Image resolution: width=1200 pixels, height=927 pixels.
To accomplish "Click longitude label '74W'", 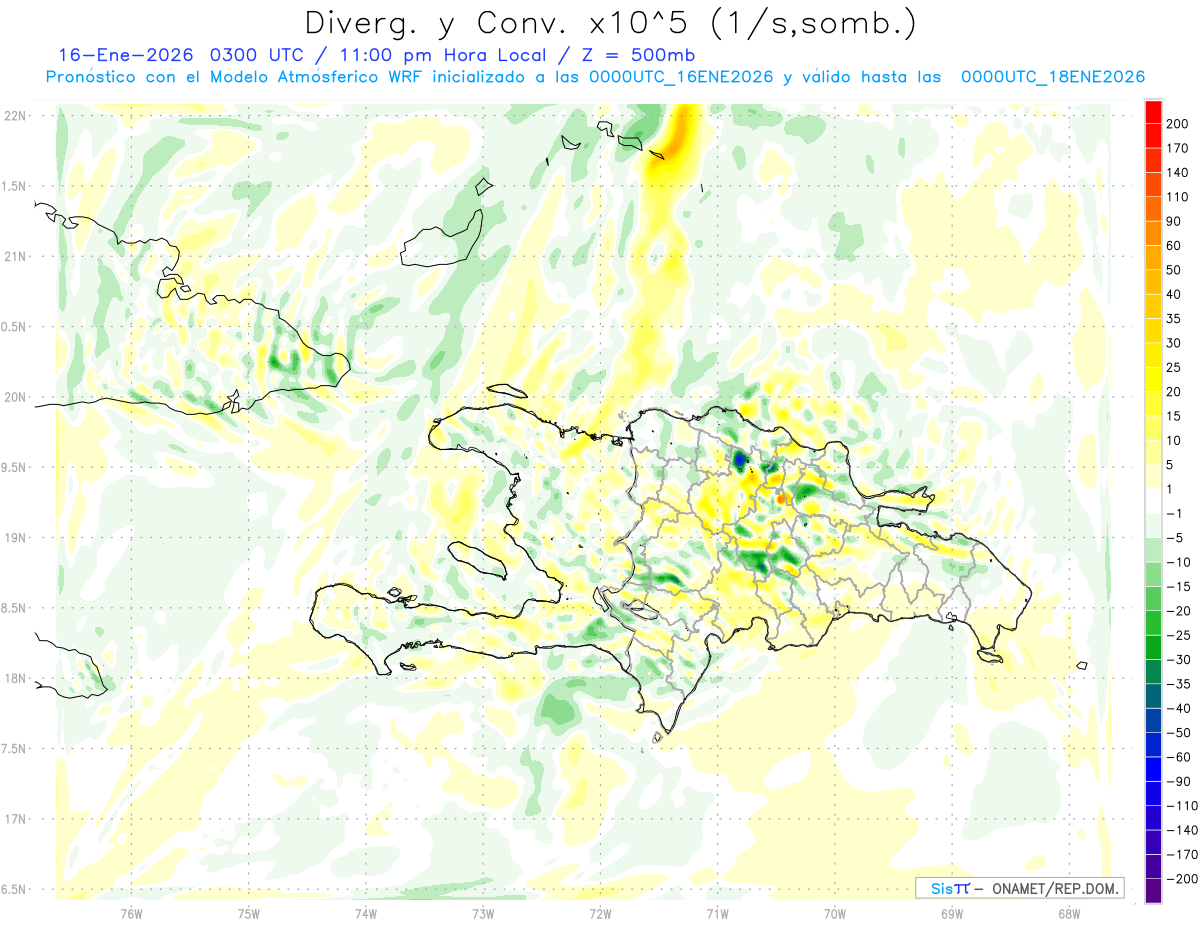I will (x=366, y=914).
